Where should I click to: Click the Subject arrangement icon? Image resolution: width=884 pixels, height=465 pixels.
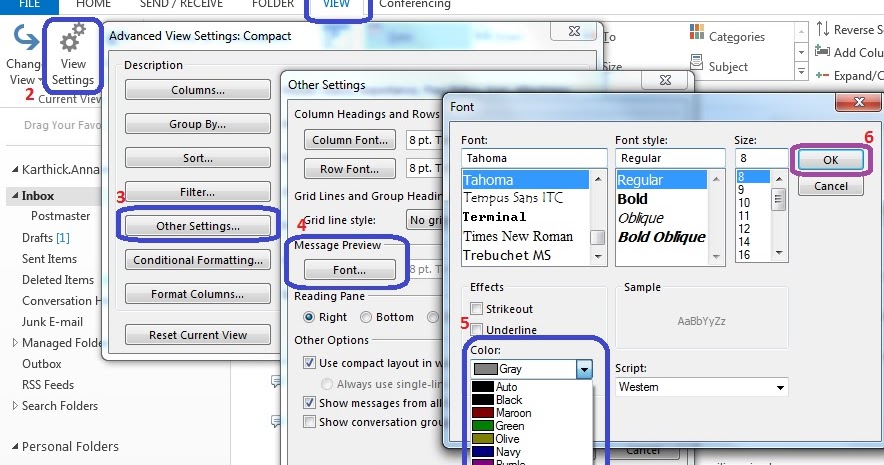pos(697,62)
